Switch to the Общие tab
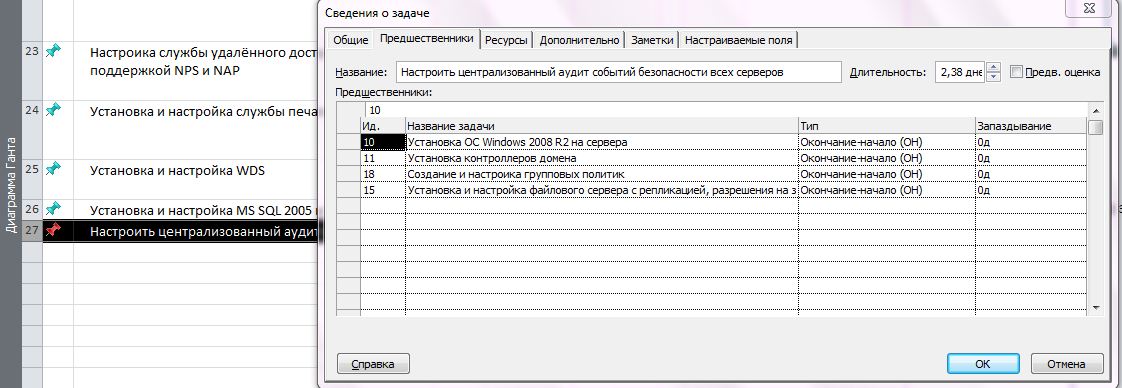1122x388 pixels. coord(351,40)
